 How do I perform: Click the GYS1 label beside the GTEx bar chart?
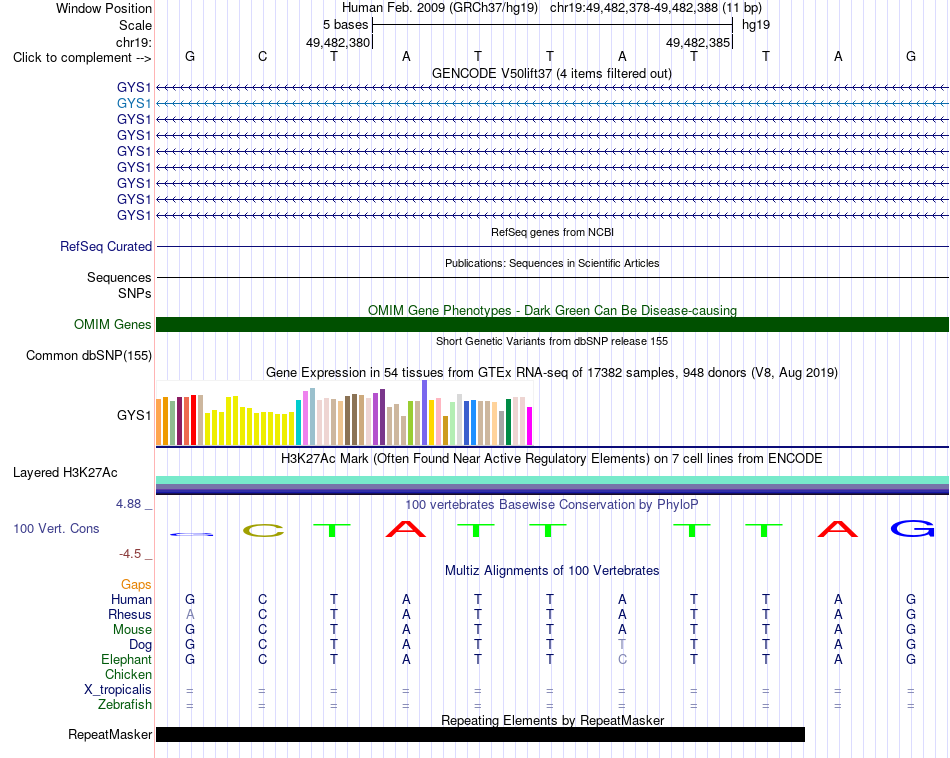click(134, 416)
